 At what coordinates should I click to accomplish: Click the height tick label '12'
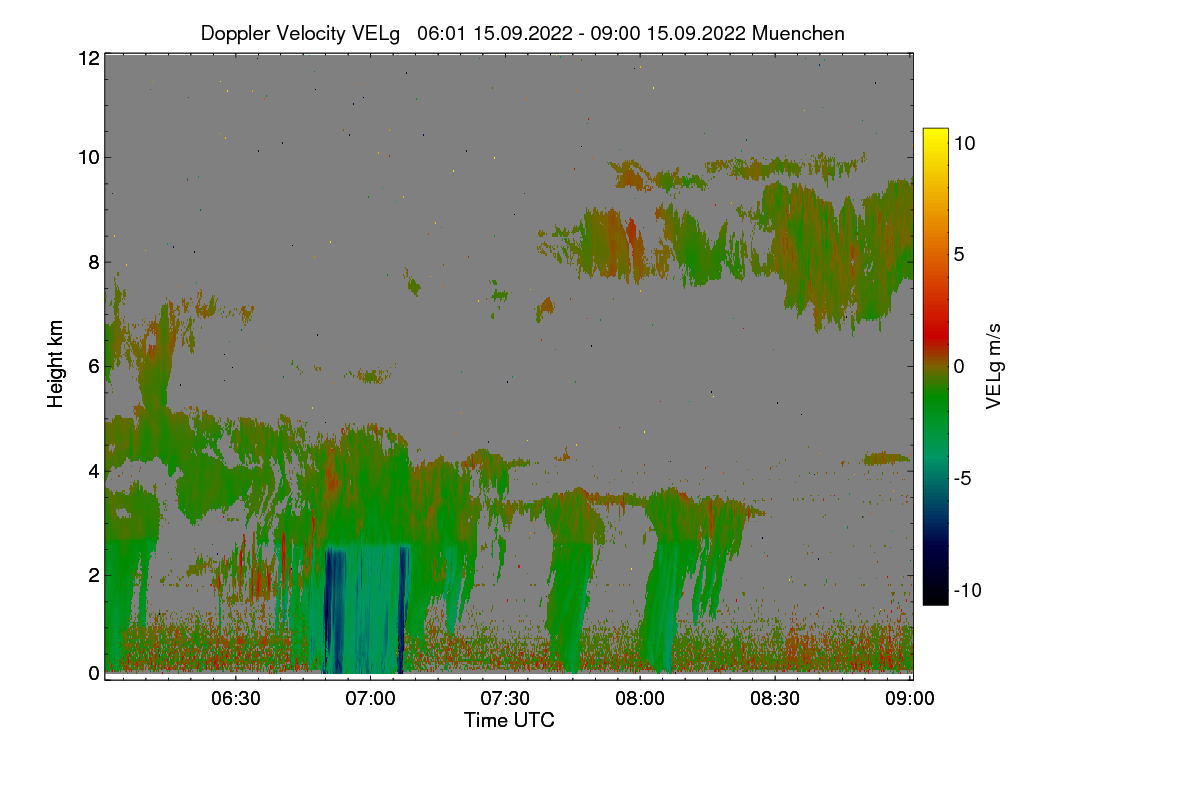click(x=88, y=58)
